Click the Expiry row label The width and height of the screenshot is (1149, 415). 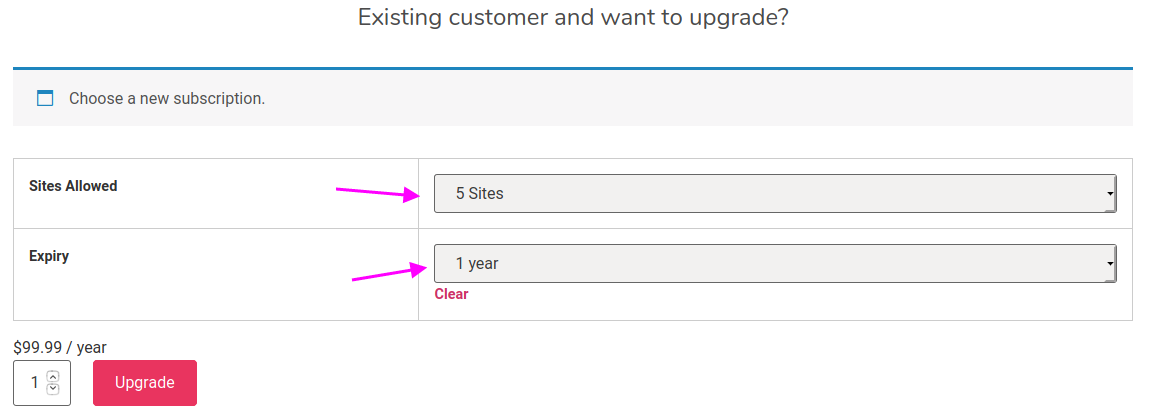coord(49,257)
